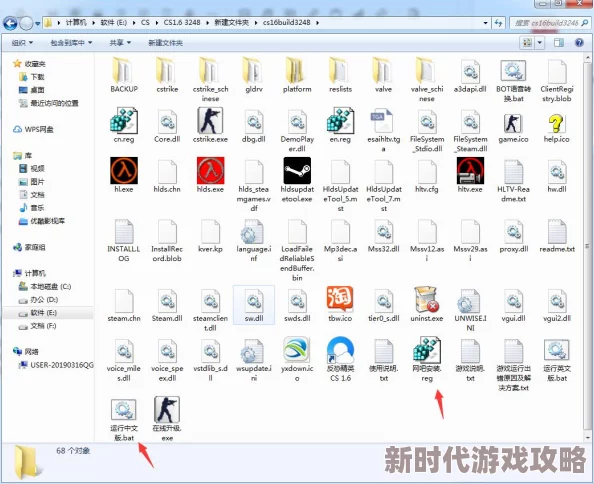Click 计算机 in the address path

click(76, 23)
